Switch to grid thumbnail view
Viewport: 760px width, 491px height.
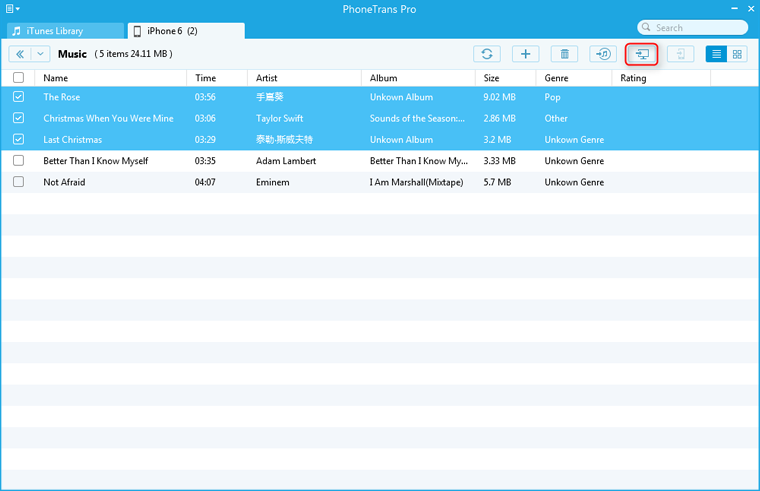[738, 54]
